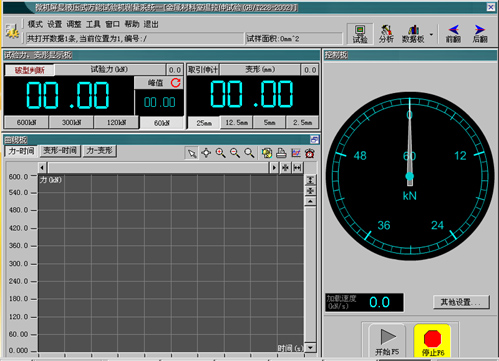Click the data record status text field
The width and height of the screenshot is (499, 361).
click(x=135, y=39)
